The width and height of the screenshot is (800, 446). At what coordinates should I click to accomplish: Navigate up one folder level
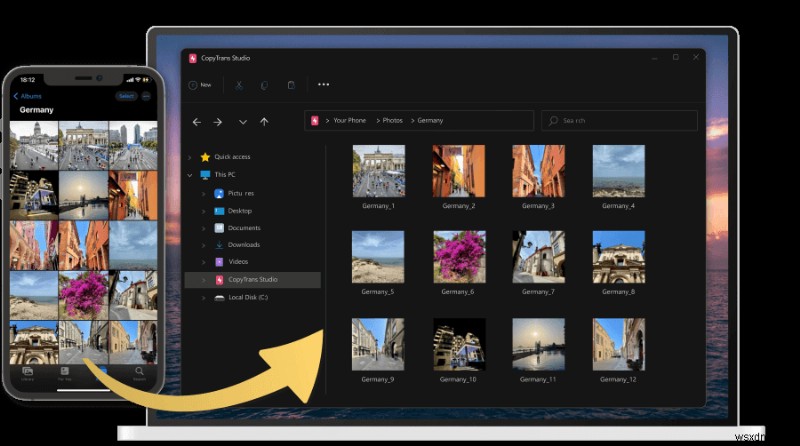click(264, 122)
